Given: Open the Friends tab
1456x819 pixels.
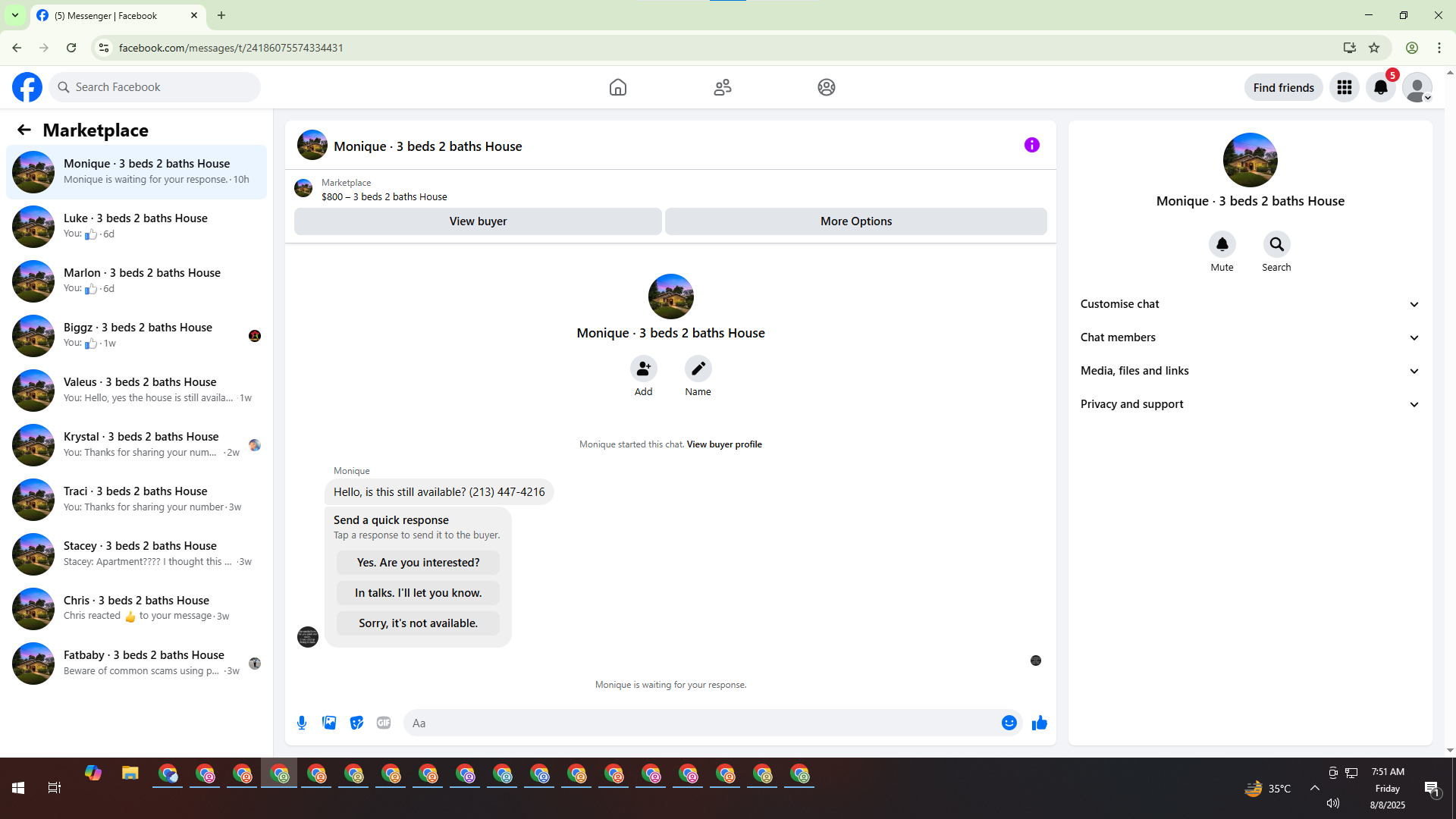Looking at the screenshot, I should coord(722,87).
